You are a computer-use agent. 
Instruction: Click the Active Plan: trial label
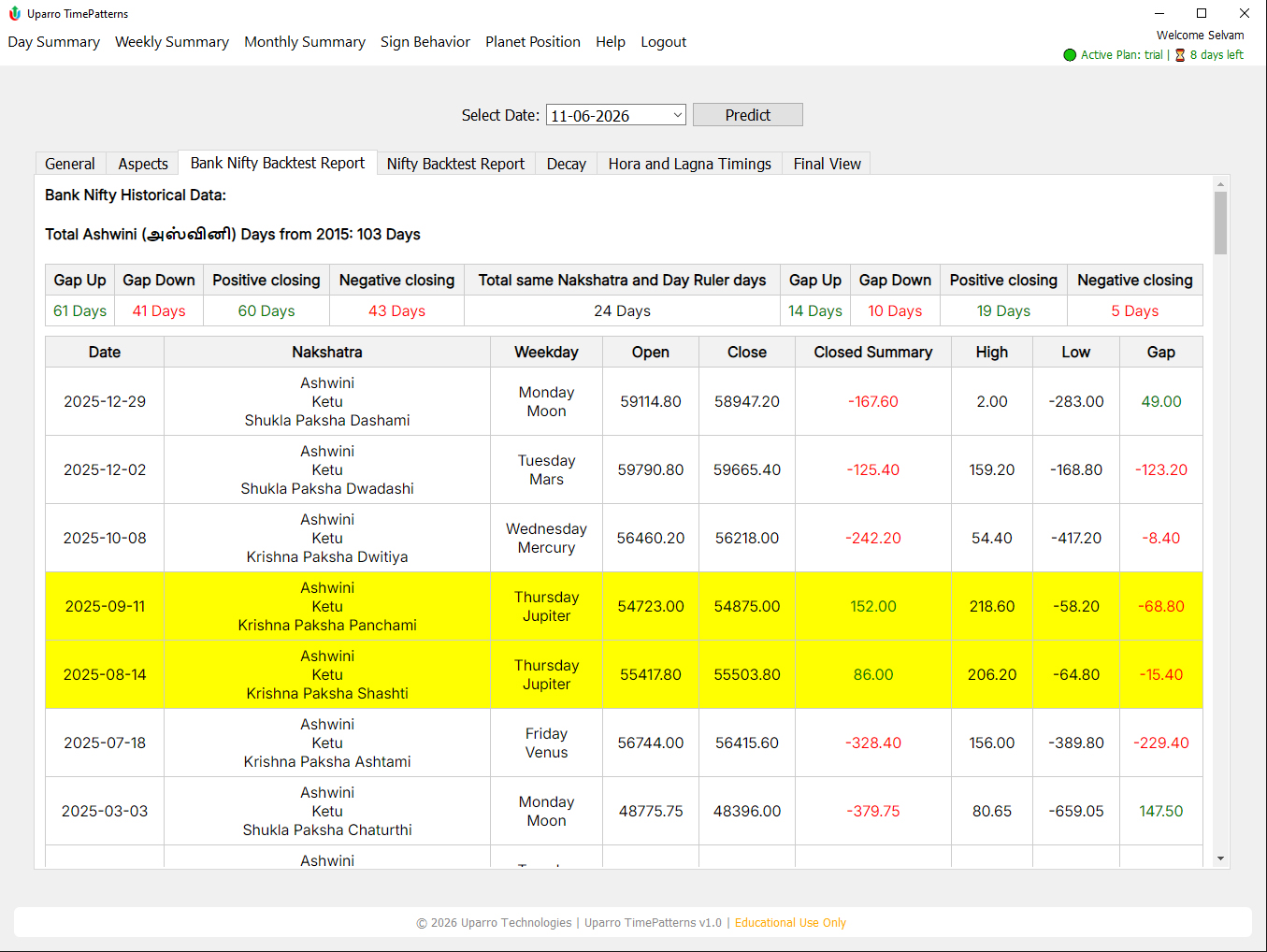point(1121,55)
